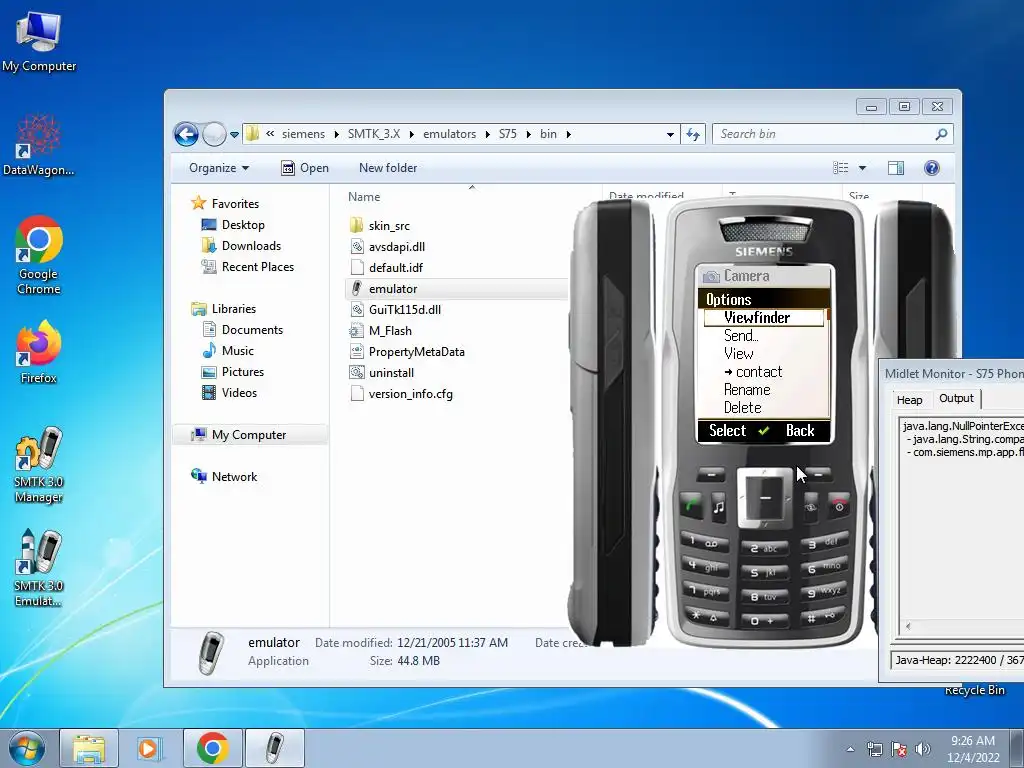This screenshot has width=1024, height=768.
Task: Select the skin_src folder
Action: (x=380, y=226)
